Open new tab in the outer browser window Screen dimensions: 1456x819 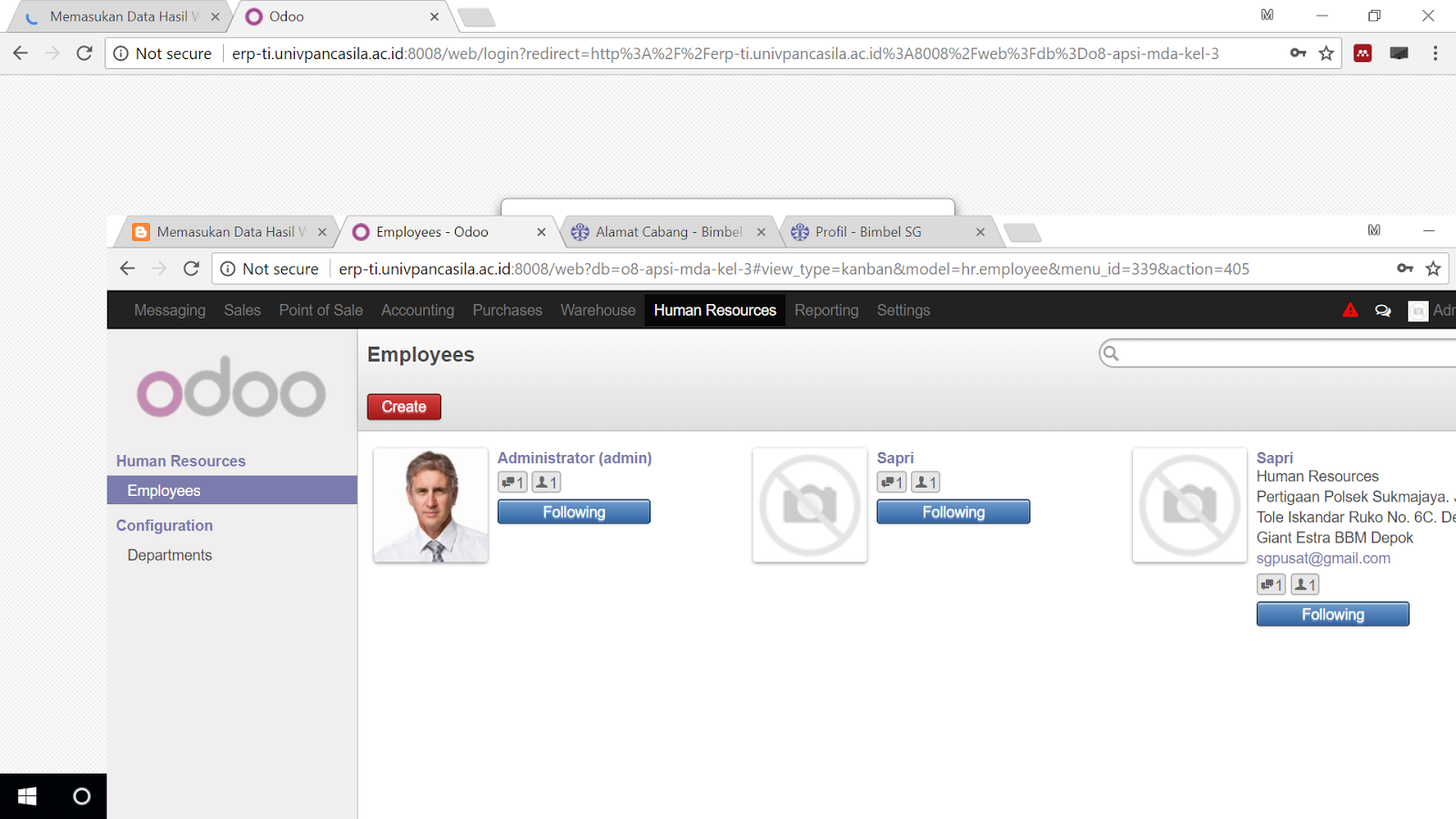[x=476, y=17]
